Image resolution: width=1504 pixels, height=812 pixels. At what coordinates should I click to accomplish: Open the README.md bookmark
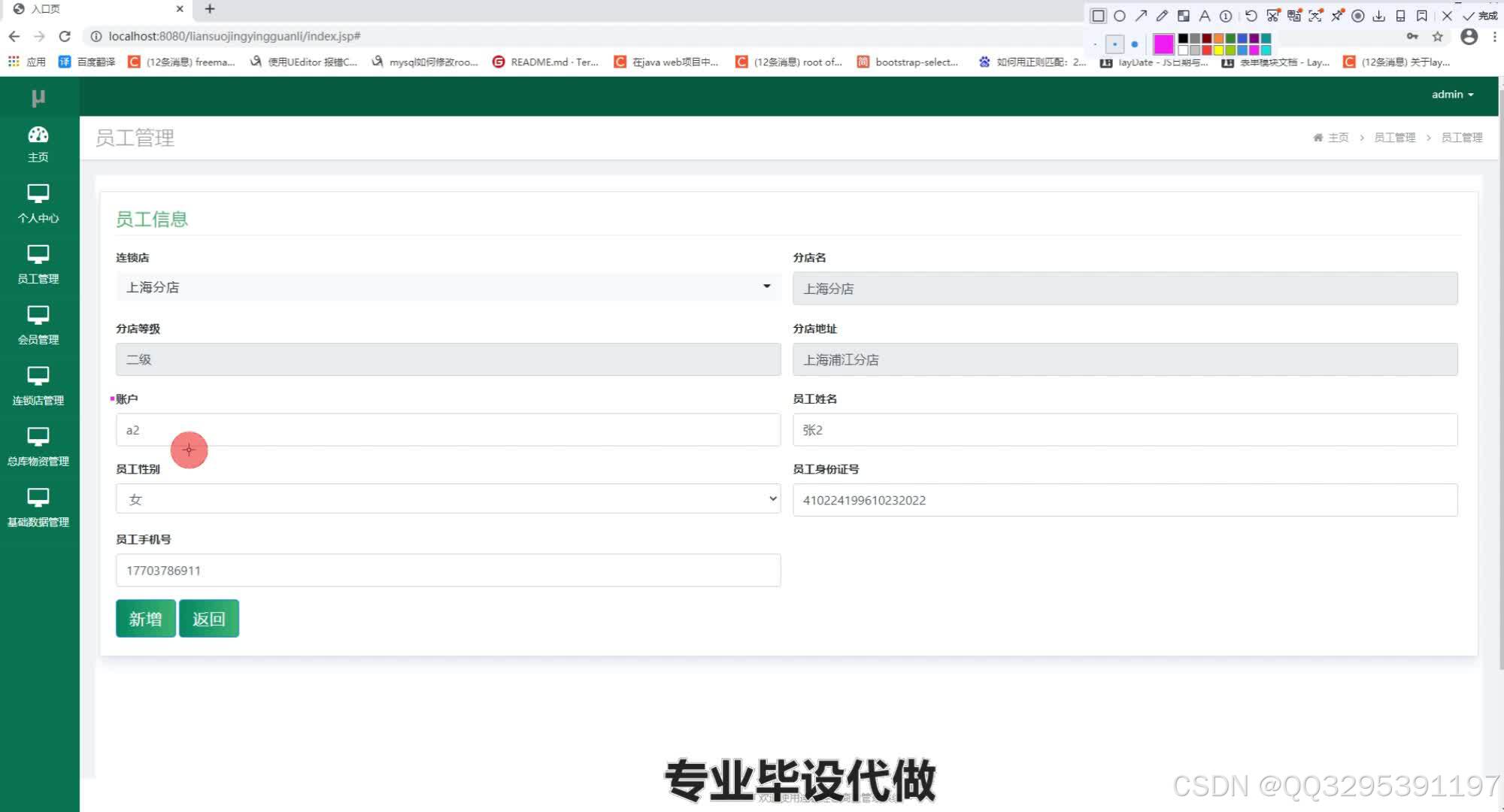click(545, 62)
